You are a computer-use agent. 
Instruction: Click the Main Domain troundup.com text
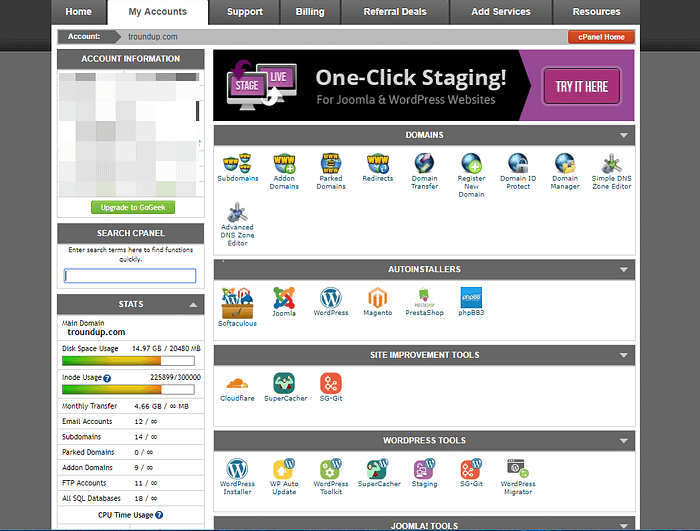[96, 332]
